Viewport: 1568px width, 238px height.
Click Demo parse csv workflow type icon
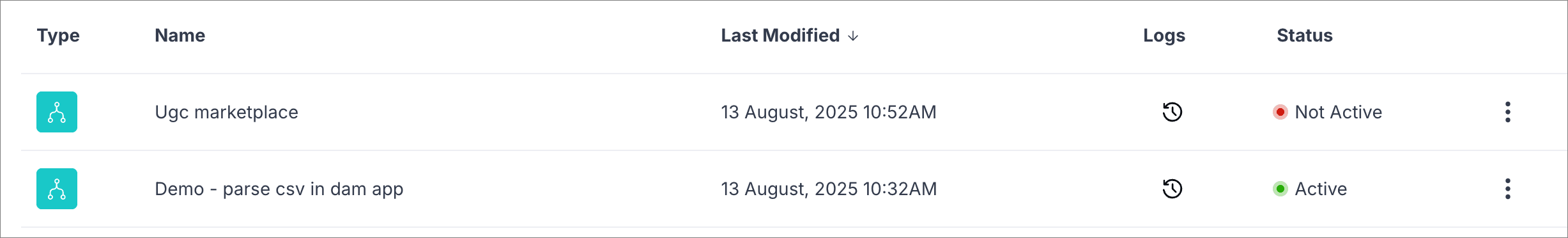[57, 189]
